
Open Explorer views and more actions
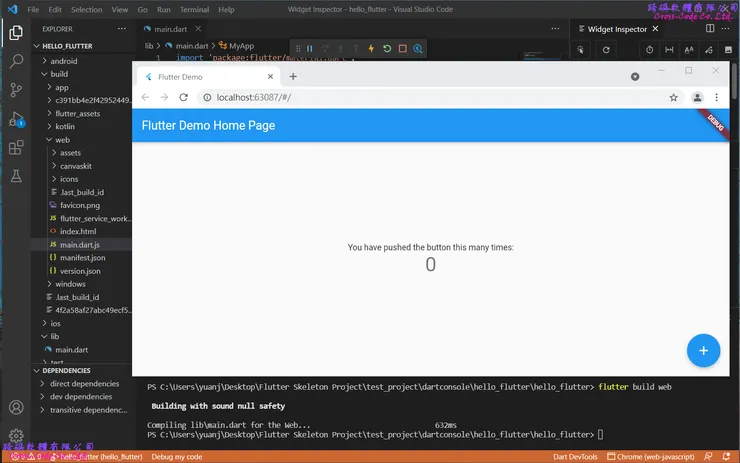click(x=122, y=28)
